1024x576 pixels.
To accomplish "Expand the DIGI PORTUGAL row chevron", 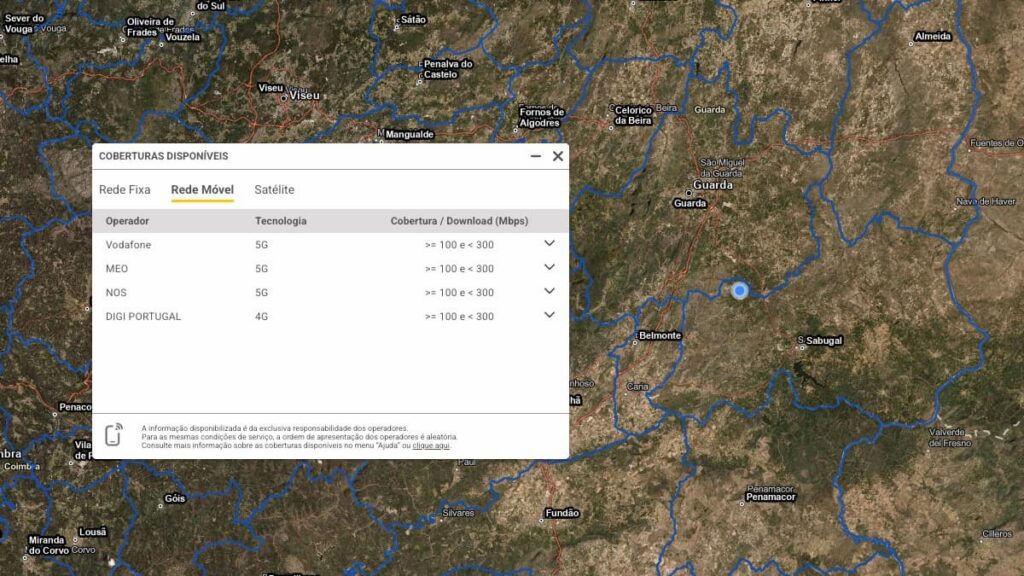I will click(549, 315).
